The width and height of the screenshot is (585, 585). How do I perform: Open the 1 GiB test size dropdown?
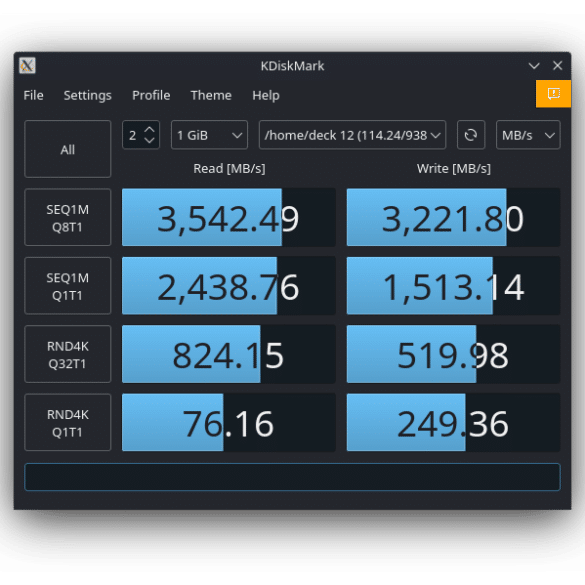209,135
